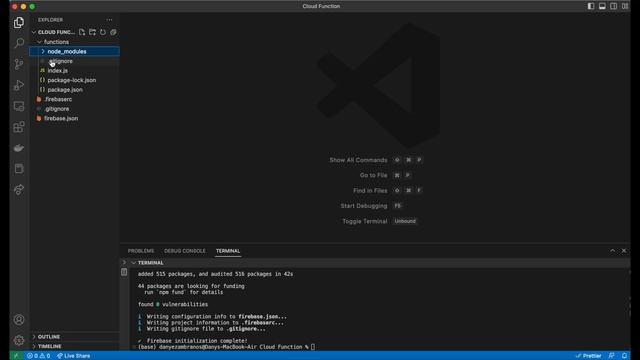Toggle primary side bar layout icon
This screenshot has height=360, width=640.
click(x=591, y=6)
